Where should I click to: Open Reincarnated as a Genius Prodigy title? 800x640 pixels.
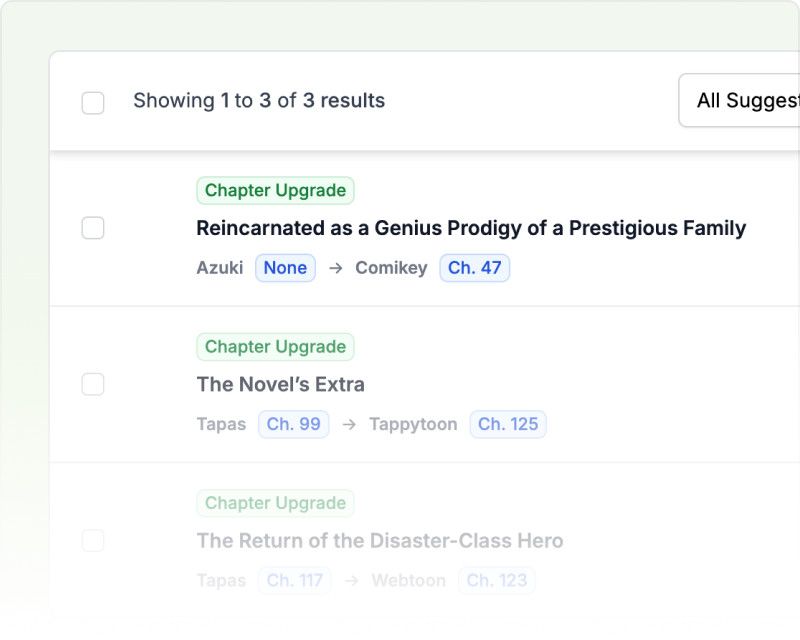[471, 228]
